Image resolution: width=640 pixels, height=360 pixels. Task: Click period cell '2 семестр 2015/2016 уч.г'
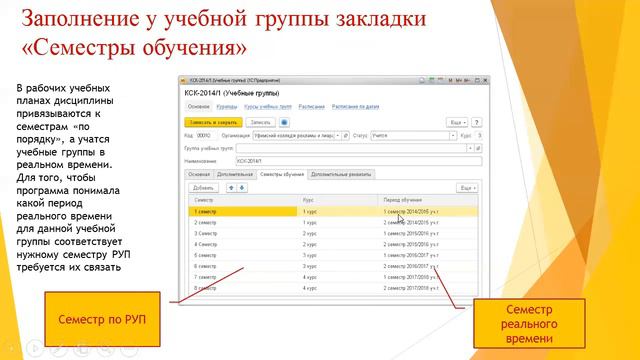point(411,244)
